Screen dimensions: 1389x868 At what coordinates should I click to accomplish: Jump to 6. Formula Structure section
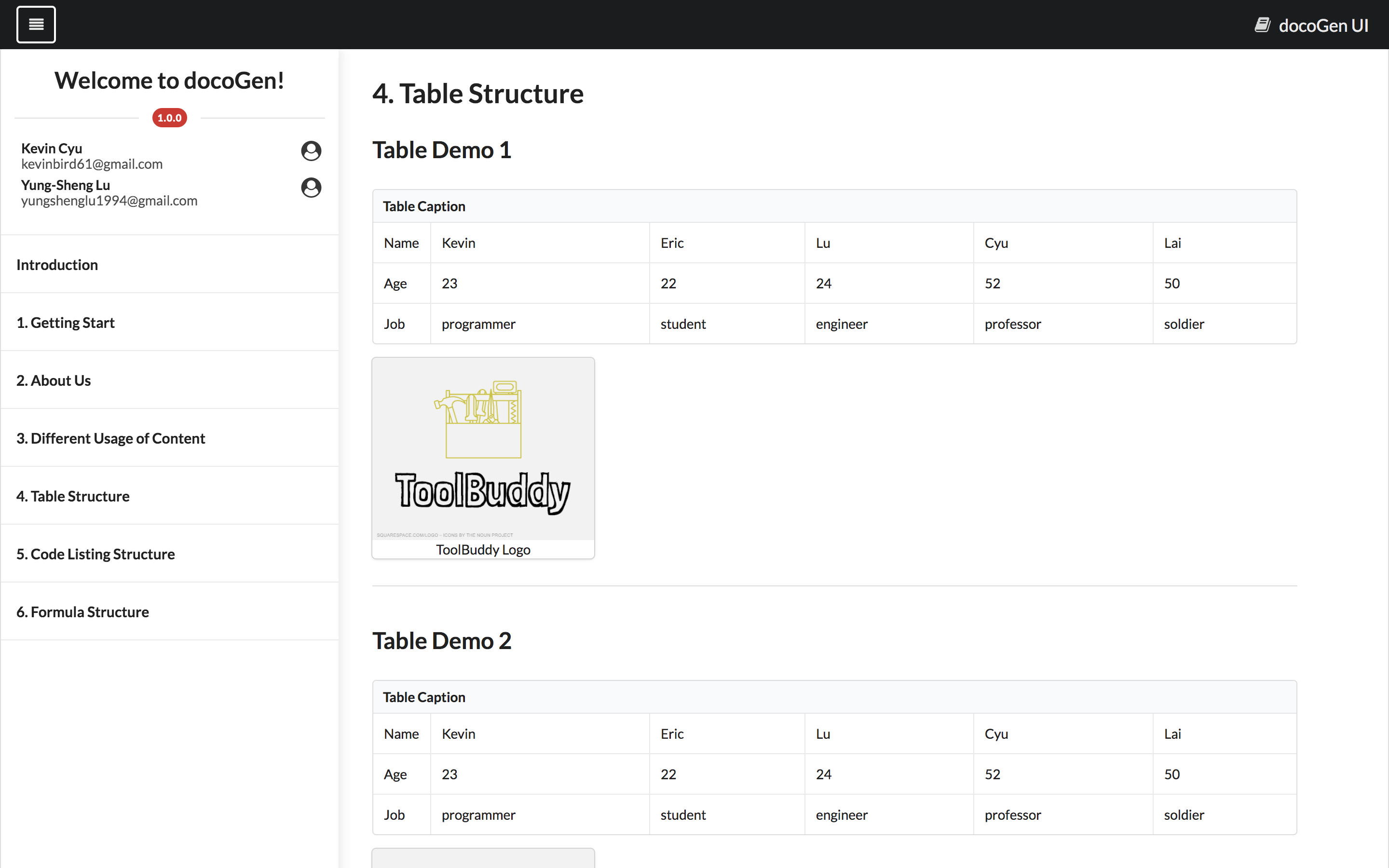[x=82, y=612]
